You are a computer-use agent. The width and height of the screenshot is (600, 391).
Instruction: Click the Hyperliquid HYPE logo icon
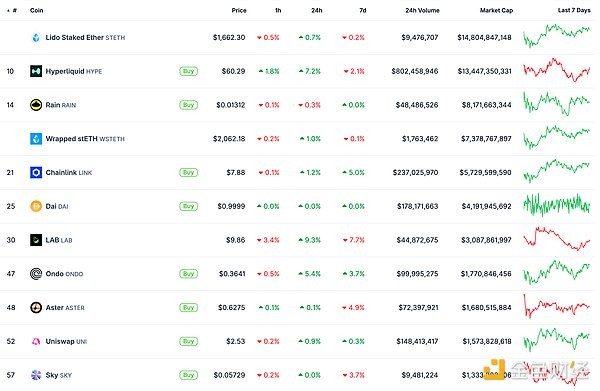(x=36, y=71)
